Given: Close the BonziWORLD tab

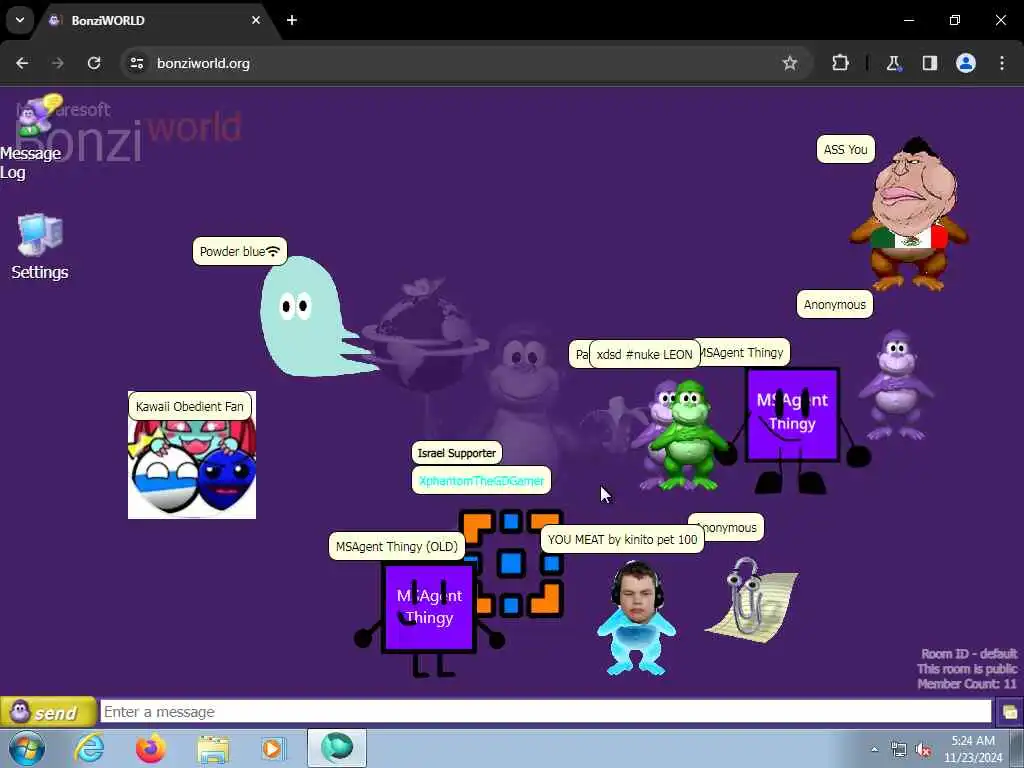Looking at the screenshot, I should [x=256, y=20].
